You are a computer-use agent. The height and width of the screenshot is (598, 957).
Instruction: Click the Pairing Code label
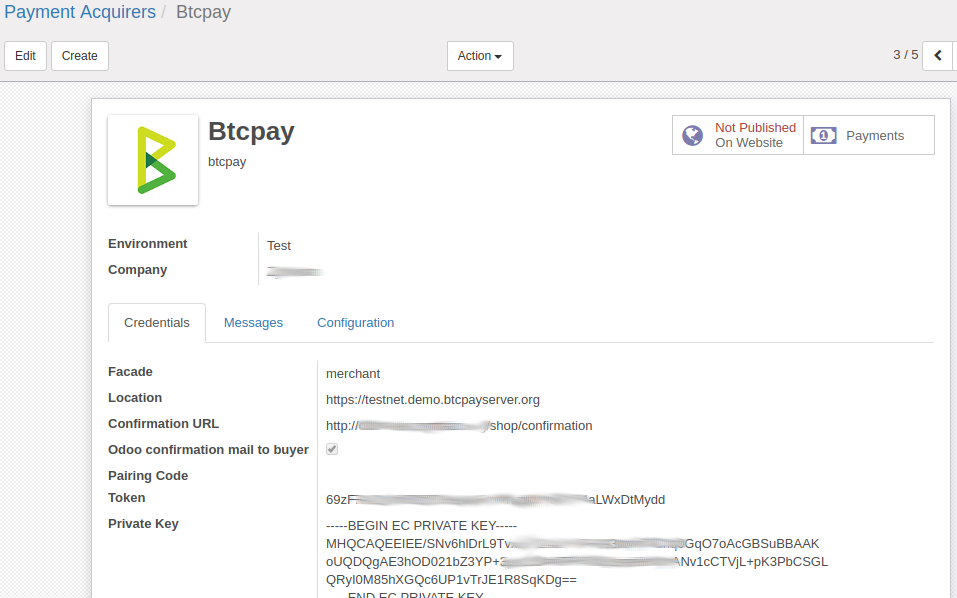click(x=148, y=475)
